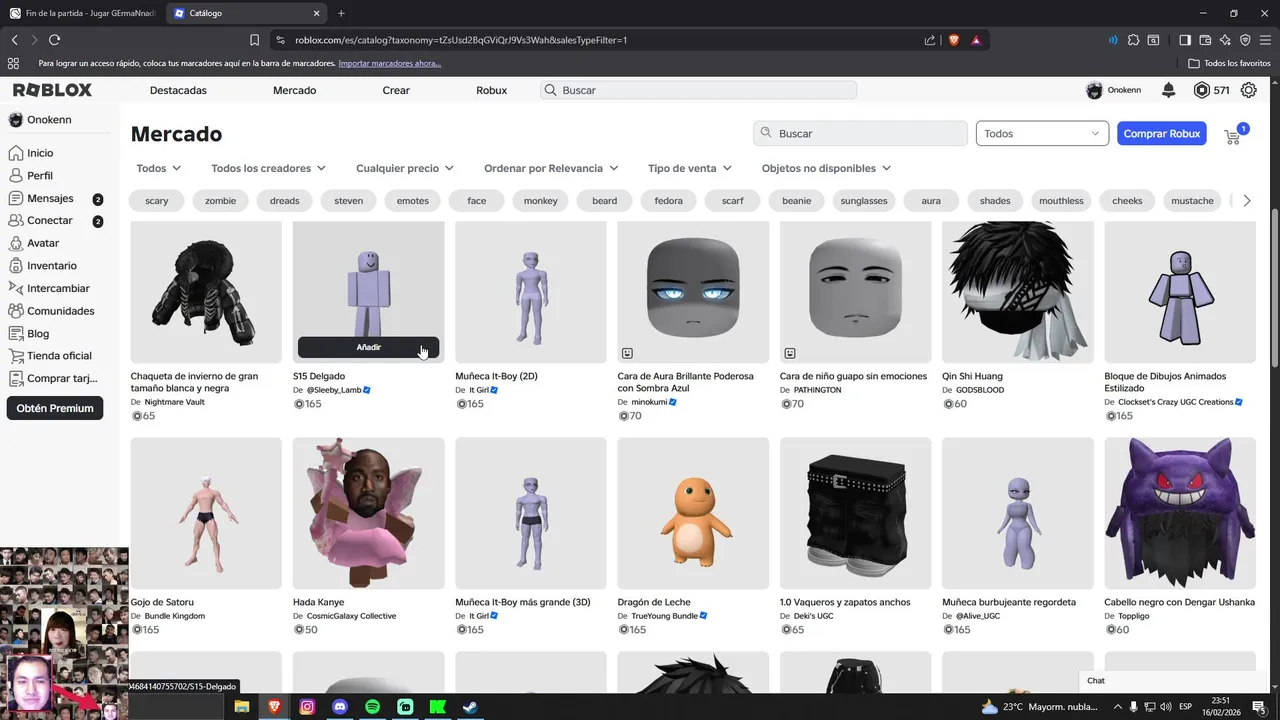Expand the Todos category filter
1280x720 pixels.
pyautogui.click(x=159, y=168)
